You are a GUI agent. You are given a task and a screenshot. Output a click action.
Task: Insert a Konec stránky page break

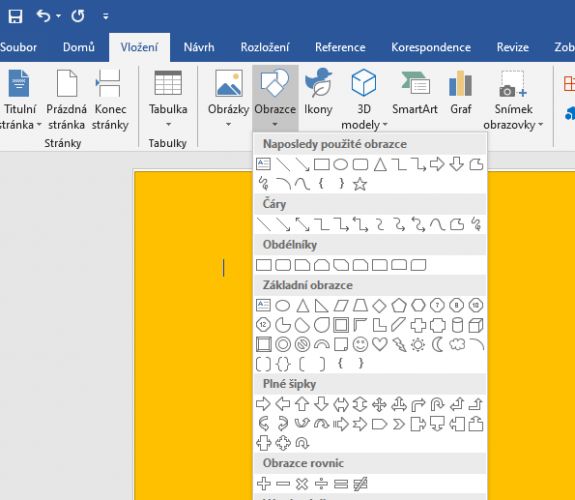coord(110,100)
